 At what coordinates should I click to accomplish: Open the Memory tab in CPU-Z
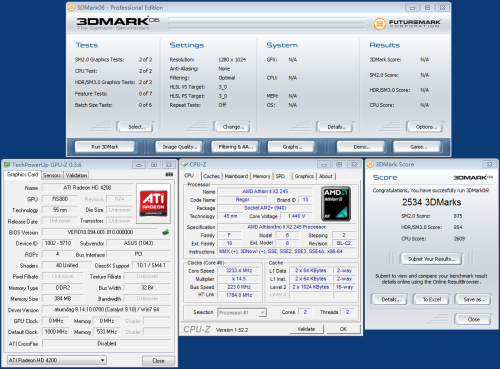pyautogui.click(x=262, y=176)
